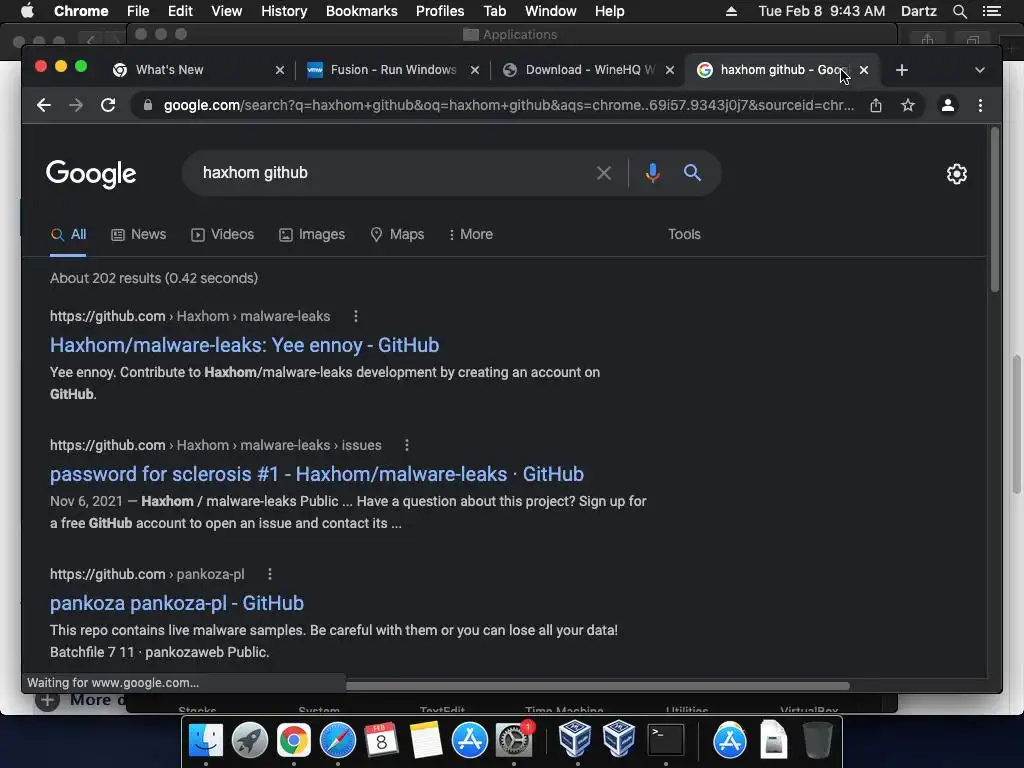Click the address bar URL
Viewport: 1024px width, 768px height.
tap(509, 105)
